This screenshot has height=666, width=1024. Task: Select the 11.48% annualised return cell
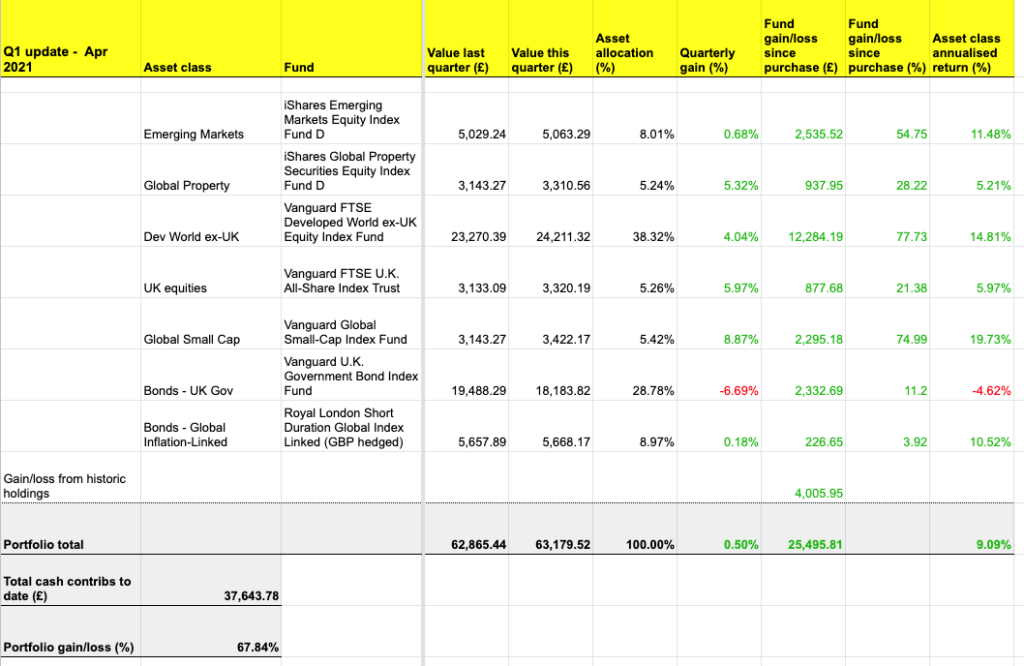point(972,118)
